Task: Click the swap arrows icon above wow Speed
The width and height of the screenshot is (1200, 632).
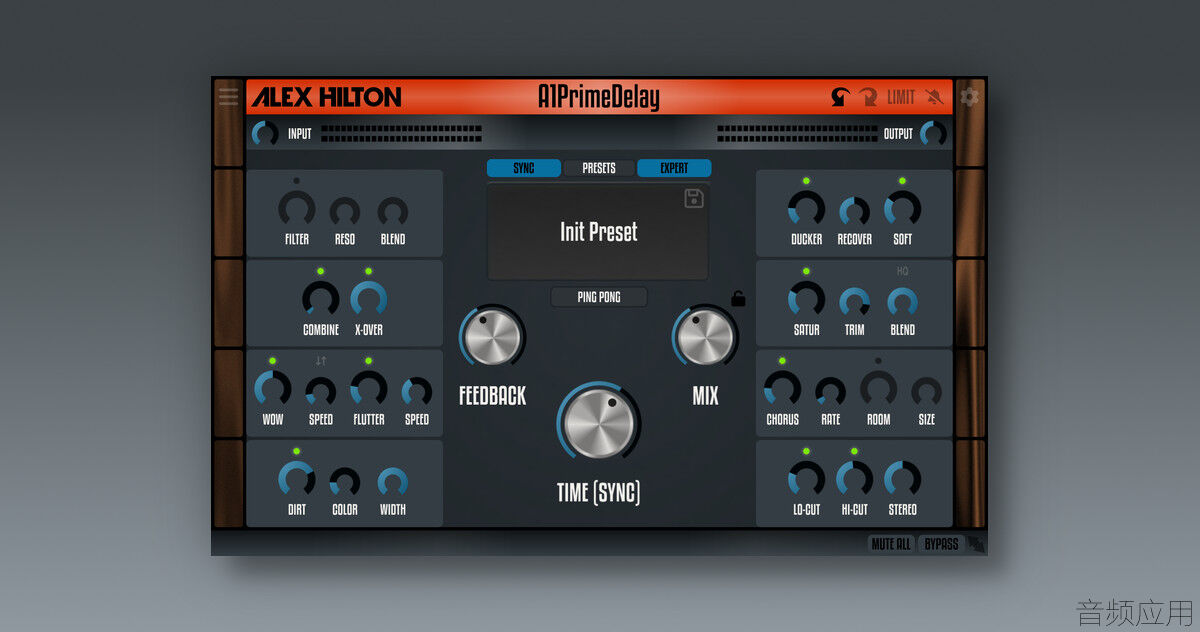Action: (321, 361)
